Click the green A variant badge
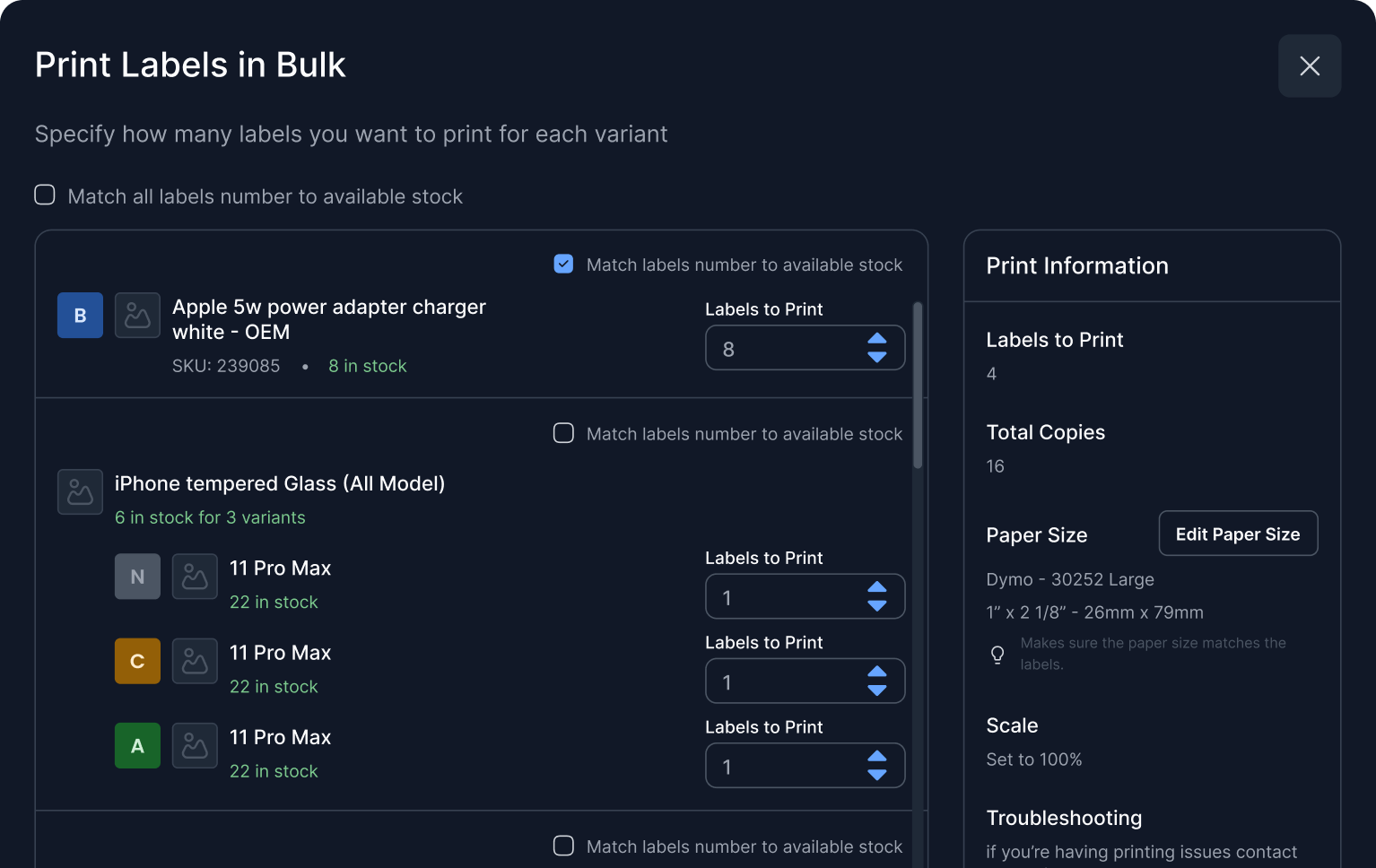Screen dimensions: 1376x868 coord(137,746)
